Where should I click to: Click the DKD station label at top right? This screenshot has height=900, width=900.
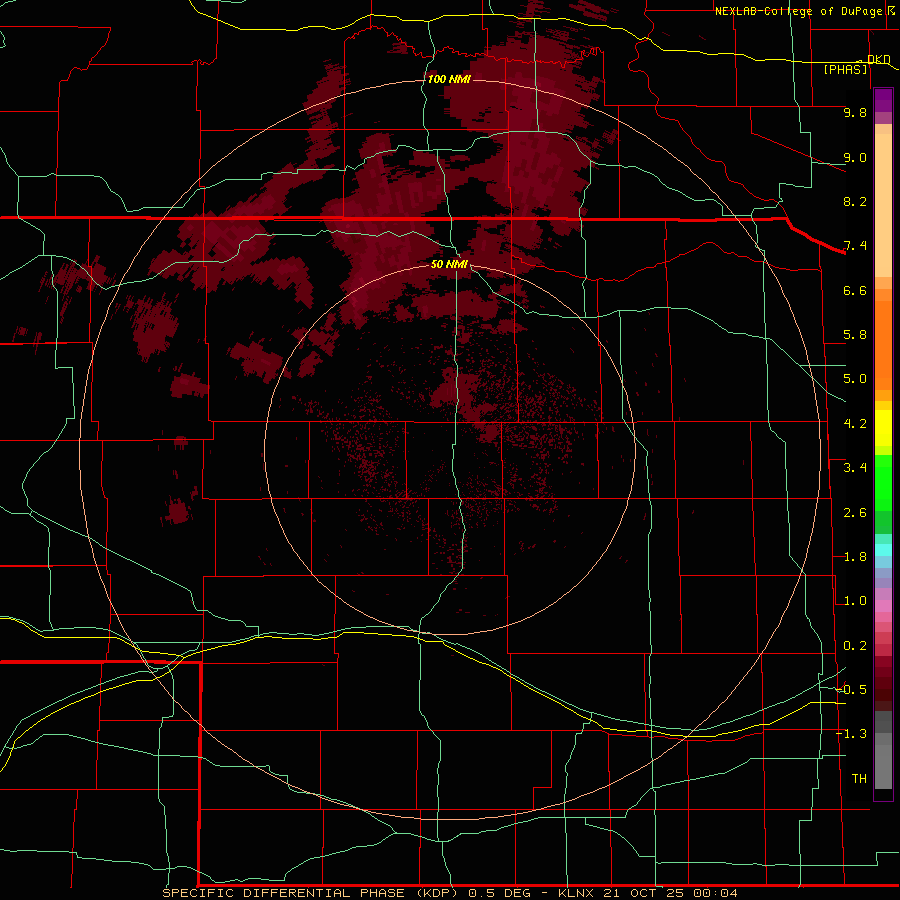point(879,59)
